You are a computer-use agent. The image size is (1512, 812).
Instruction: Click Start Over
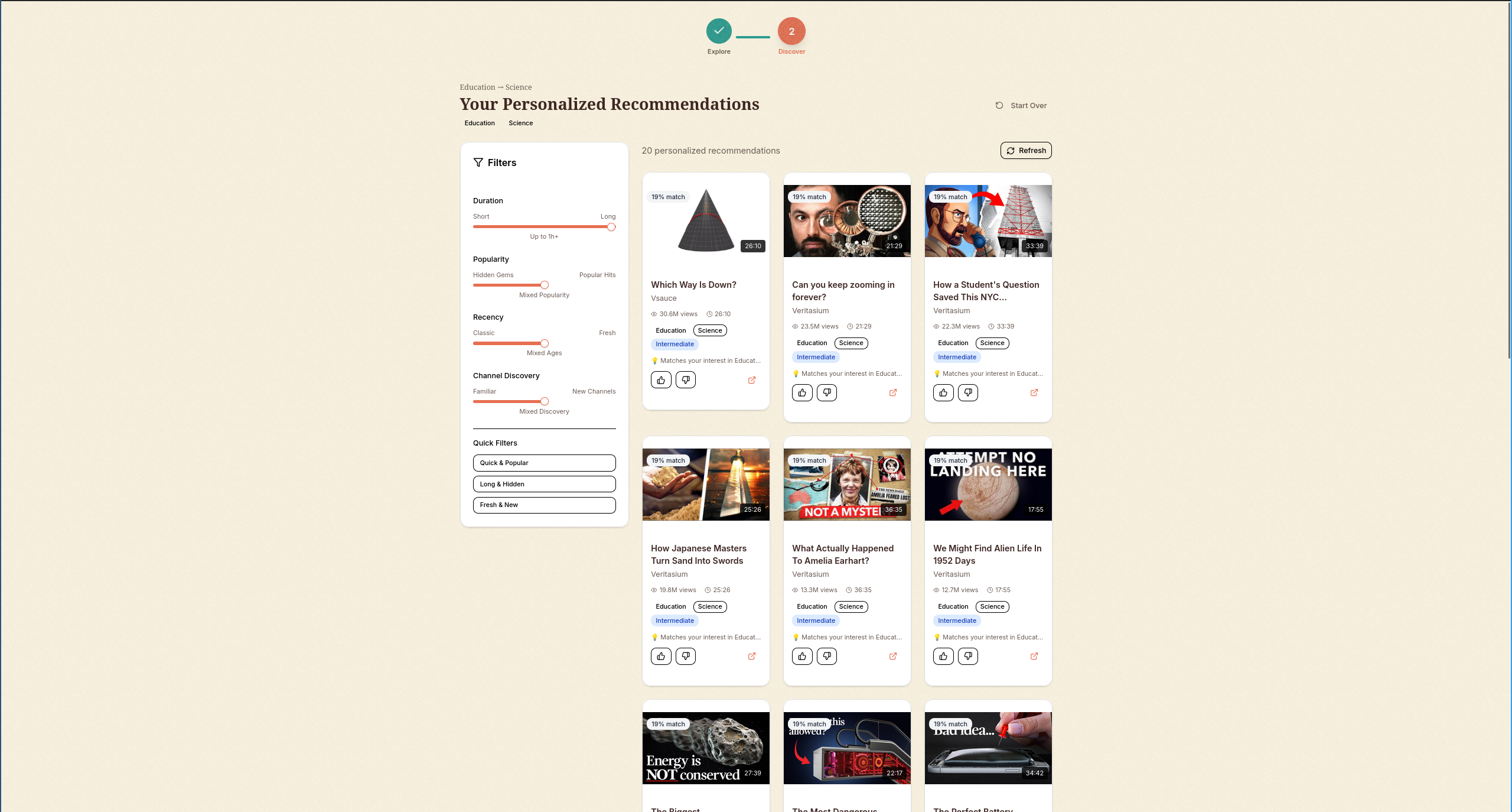click(x=1021, y=106)
